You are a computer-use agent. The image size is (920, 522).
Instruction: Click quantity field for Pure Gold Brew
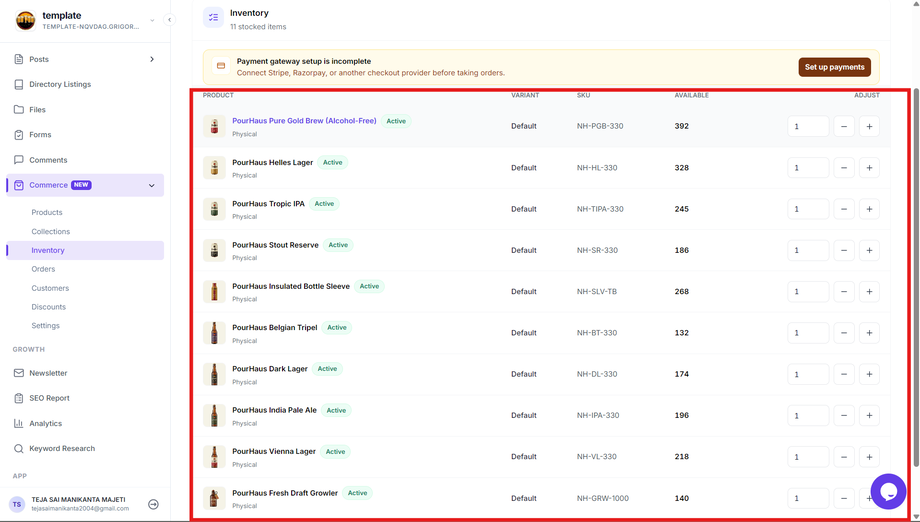pyautogui.click(x=808, y=127)
